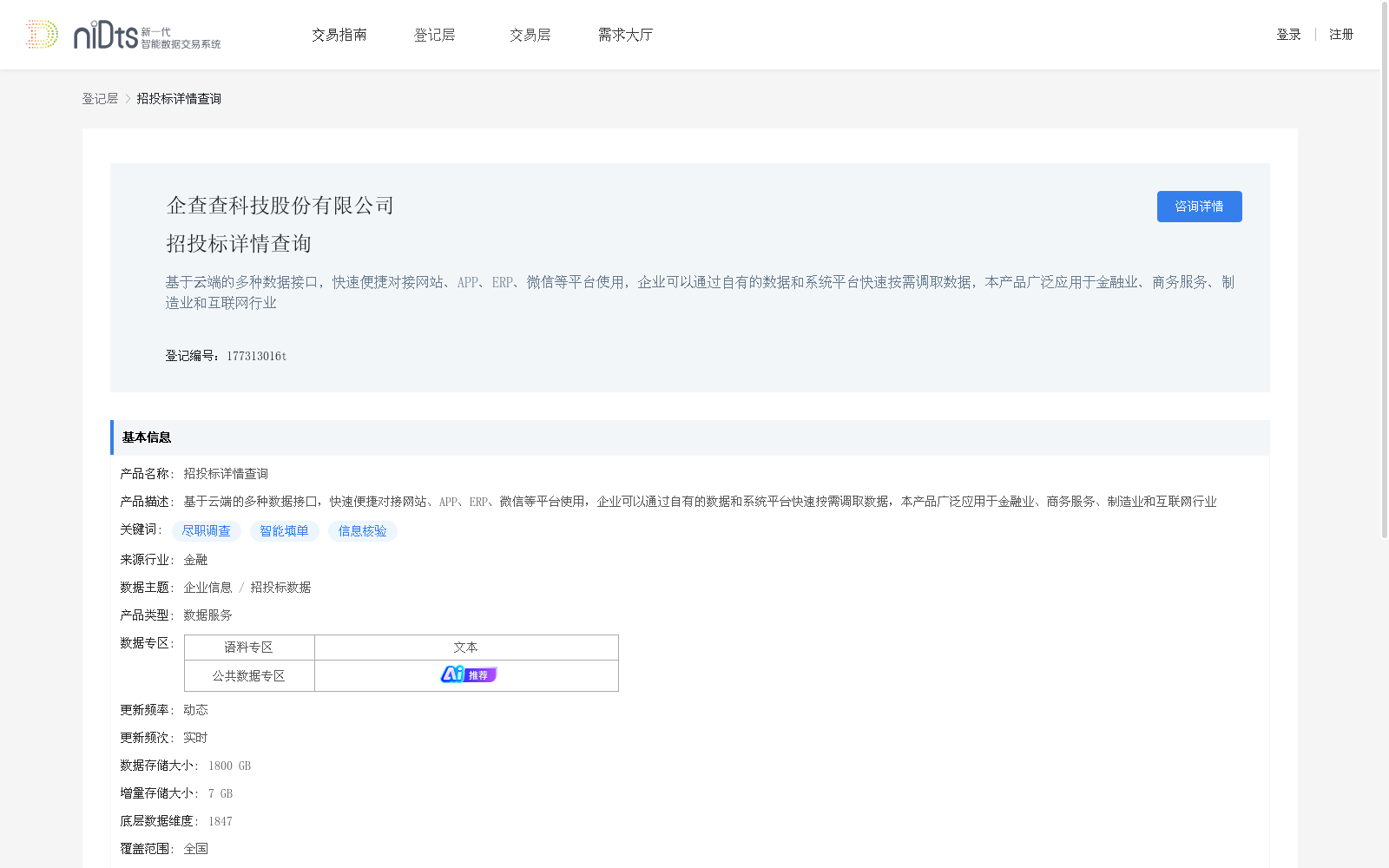Click the breadcrumb chevron separator
The image size is (1389, 868).
(x=128, y=99)
